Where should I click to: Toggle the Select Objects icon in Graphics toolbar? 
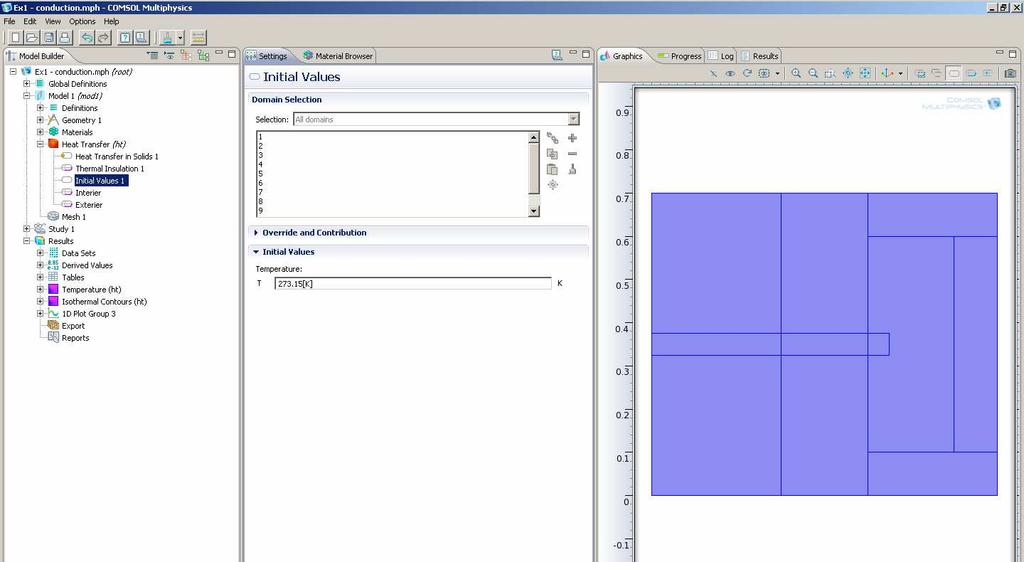(920, 73)
